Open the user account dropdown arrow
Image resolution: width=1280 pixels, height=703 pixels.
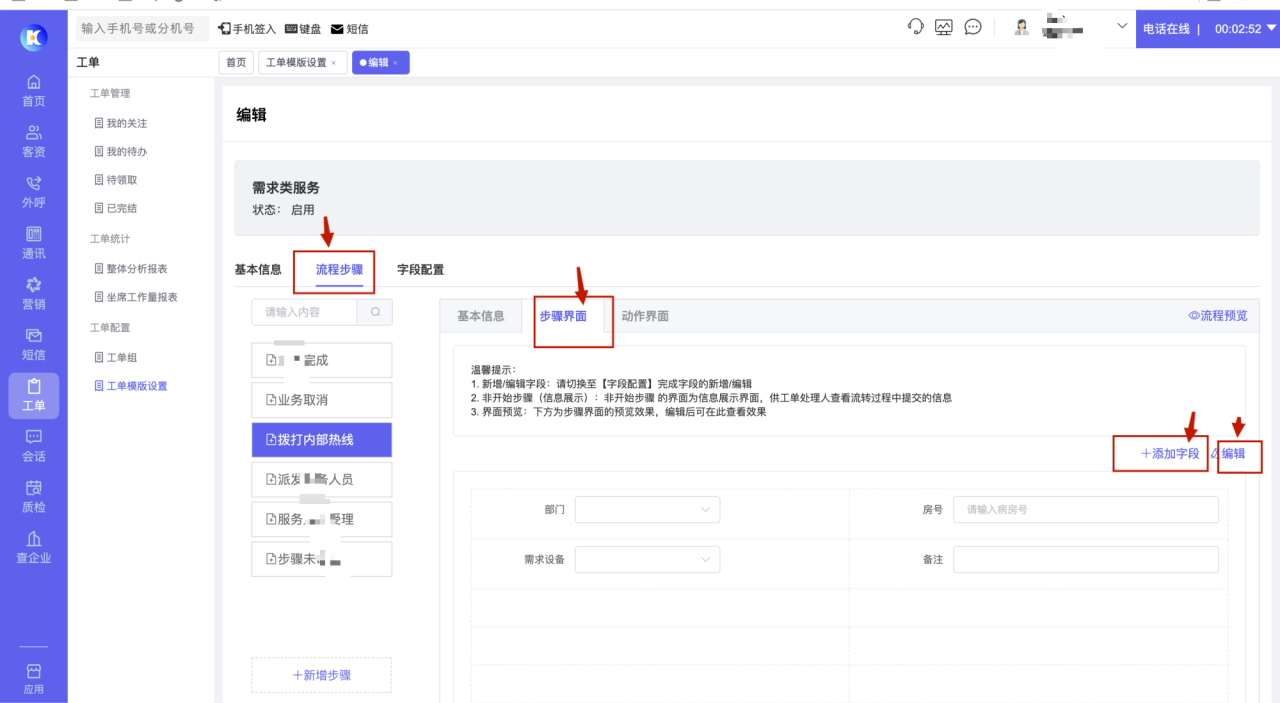[x=1121, y=27]
